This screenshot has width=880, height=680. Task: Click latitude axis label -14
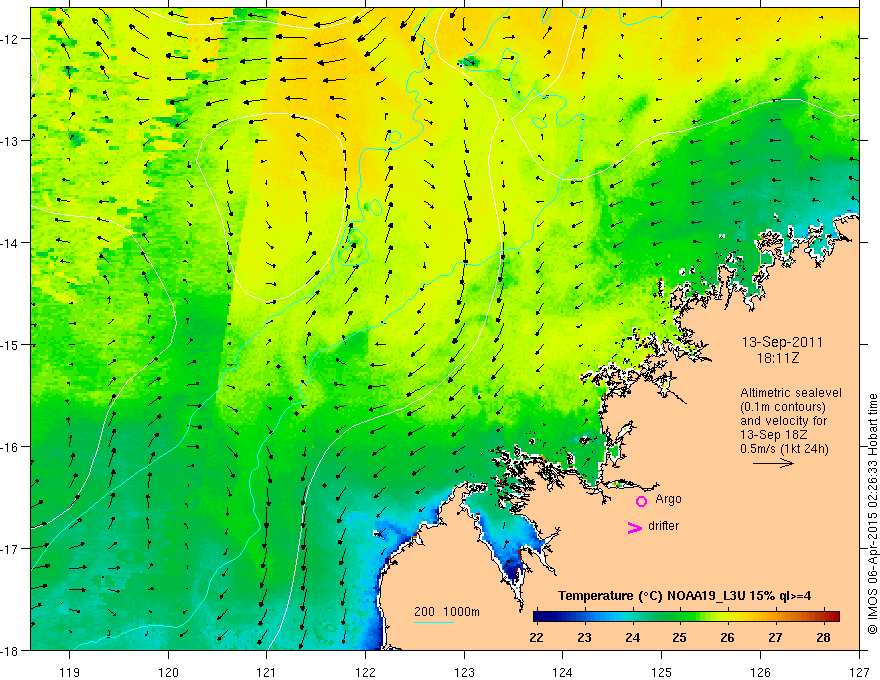click(10, 243)
